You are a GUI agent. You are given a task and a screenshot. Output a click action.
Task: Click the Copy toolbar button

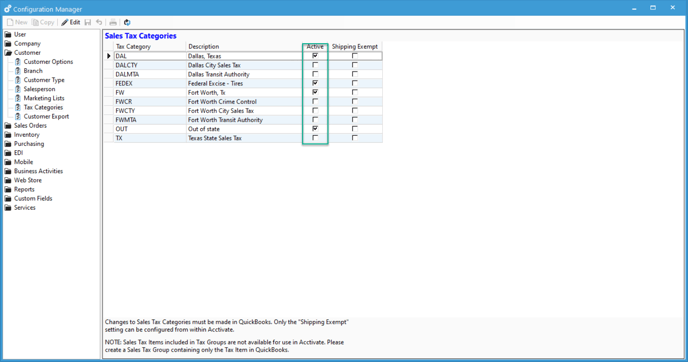tap(43, 22)
